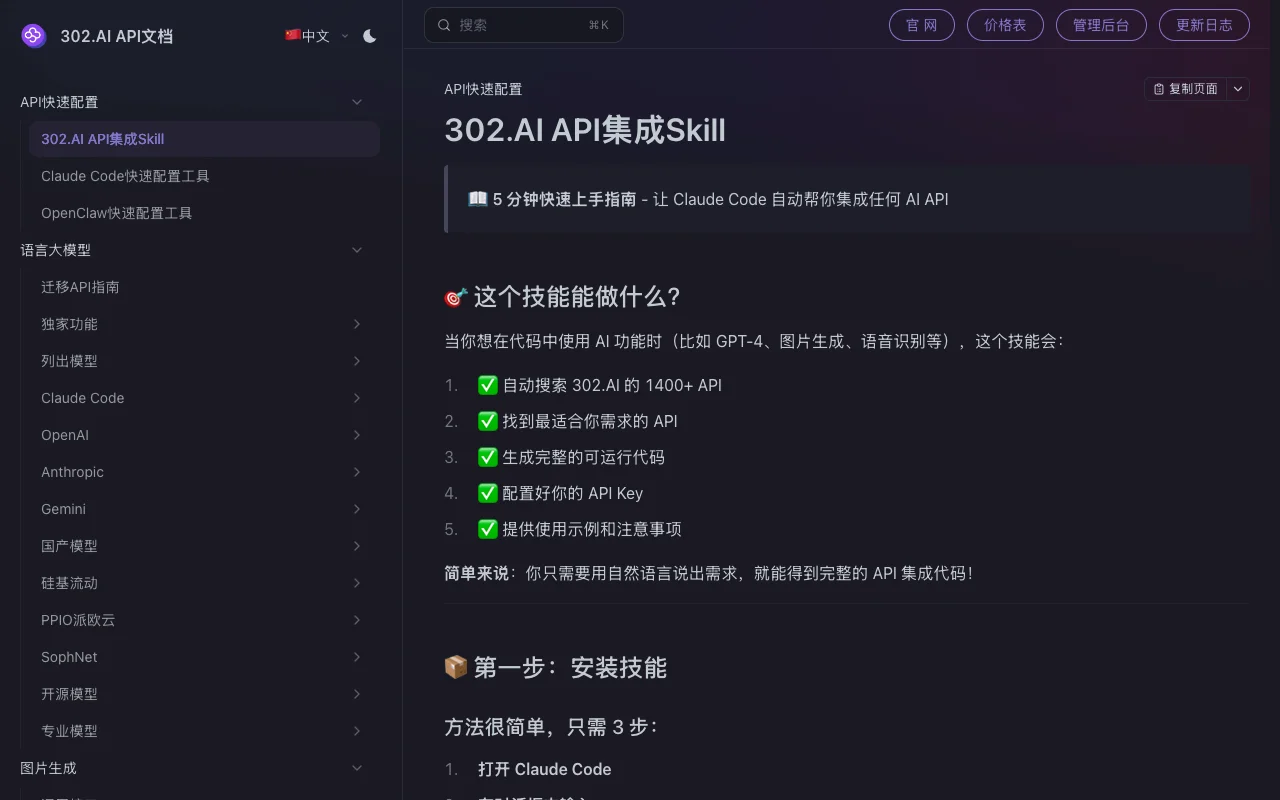Viewport: 1280px width, 800px height.
Task: Expand the Gemini chevron
Action: (x=357, y=509)
